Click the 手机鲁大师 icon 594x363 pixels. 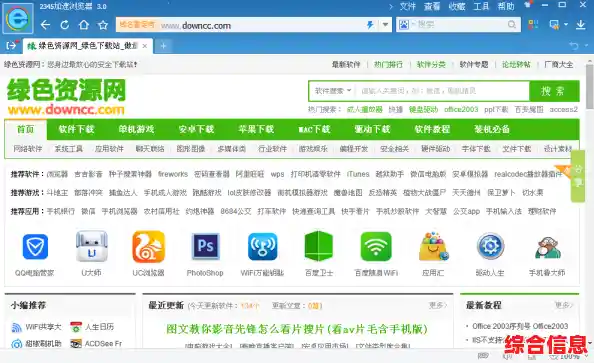coord(547,248)
